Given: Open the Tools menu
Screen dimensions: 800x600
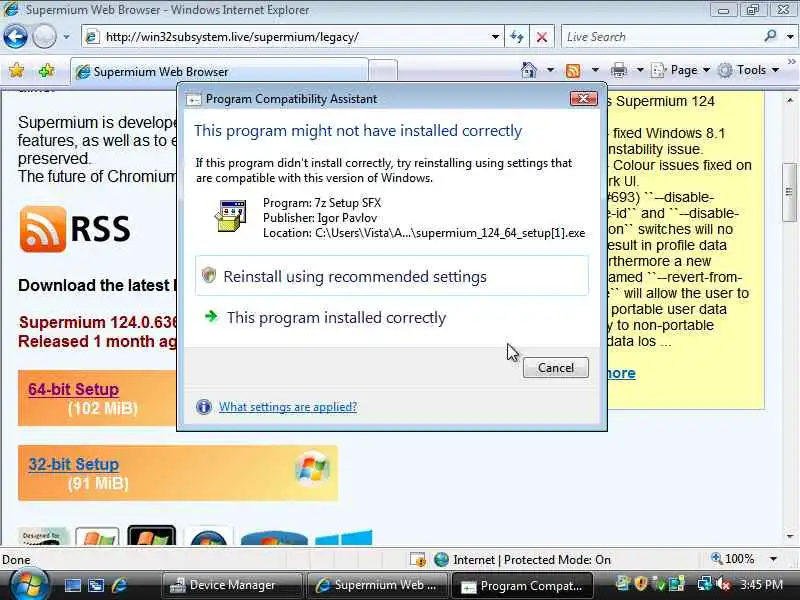Looking at the screenshot, I should [x=748, y=70].
